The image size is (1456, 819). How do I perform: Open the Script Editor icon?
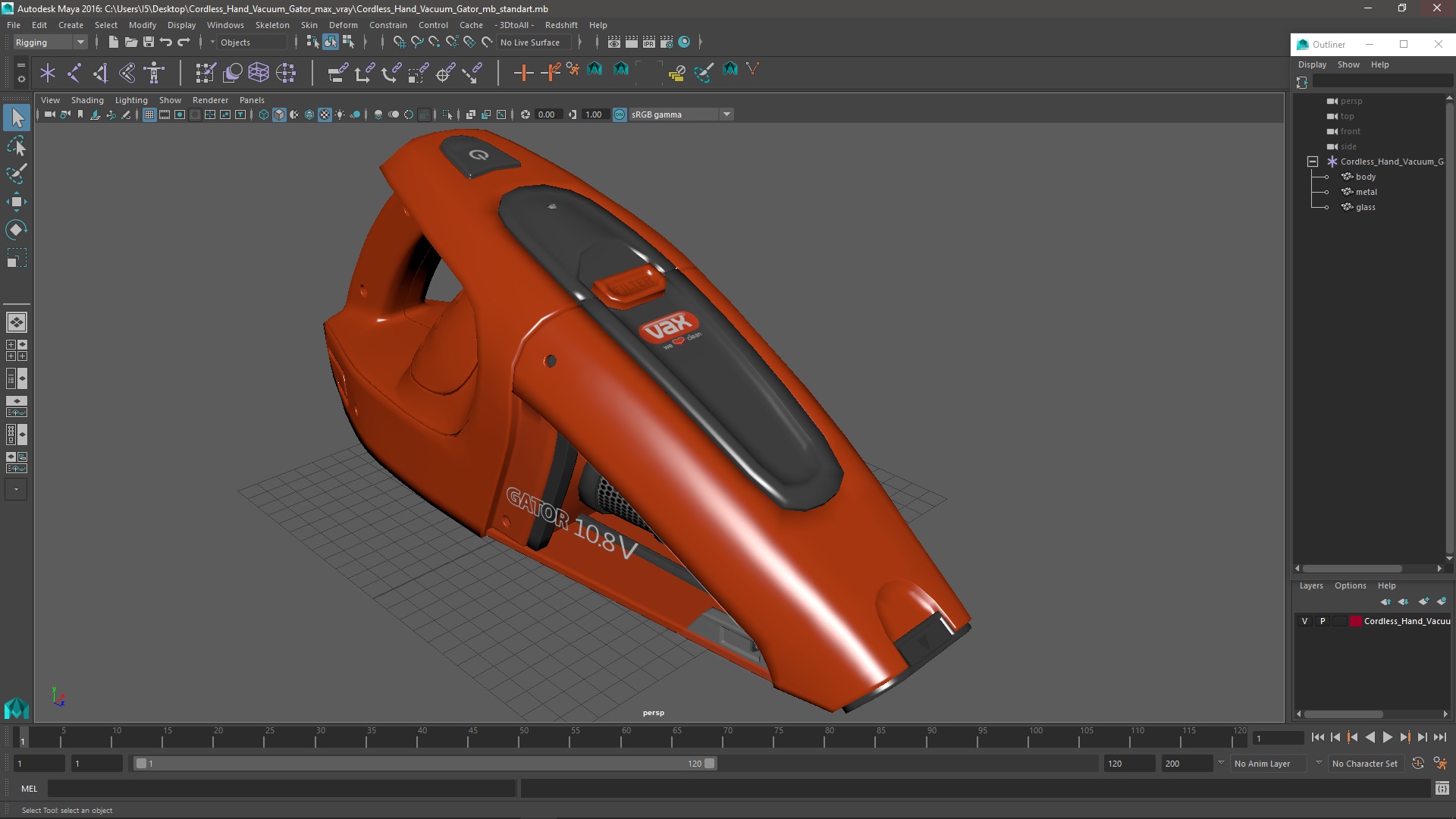[1442, 789]
